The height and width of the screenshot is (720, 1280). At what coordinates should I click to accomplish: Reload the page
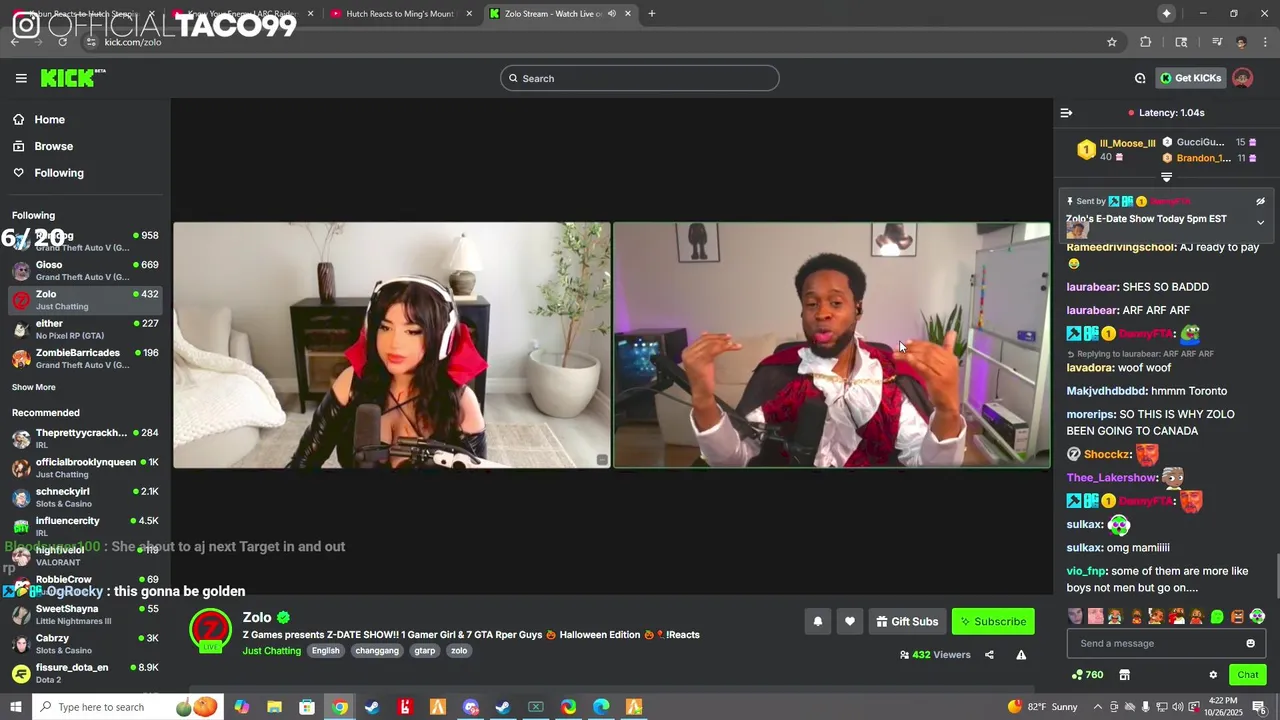coord(62,42)
